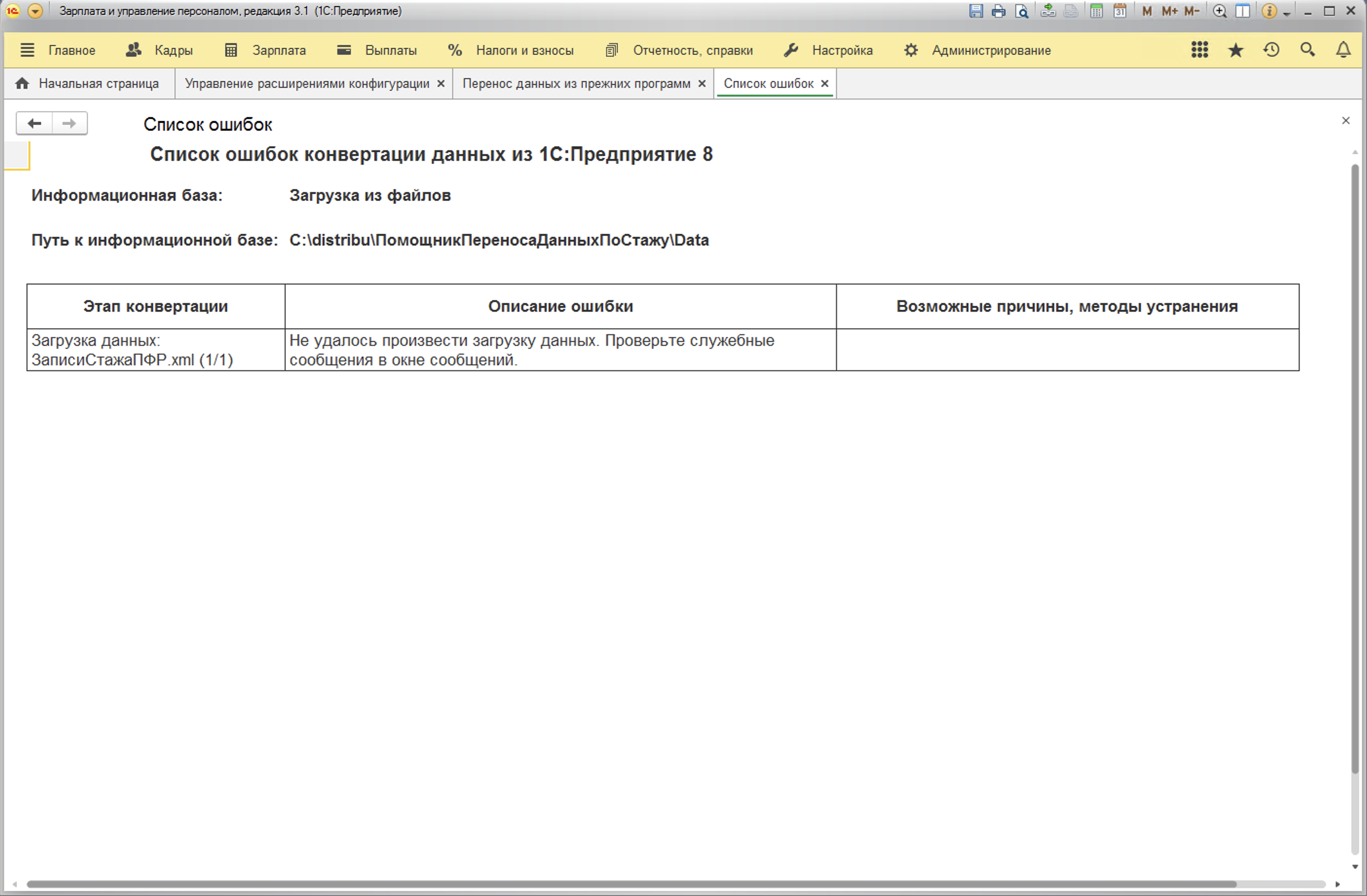This screenshot has width=1367, height=896.
Task: Click the scroll down arrow
Action: tap(1355, 867)
